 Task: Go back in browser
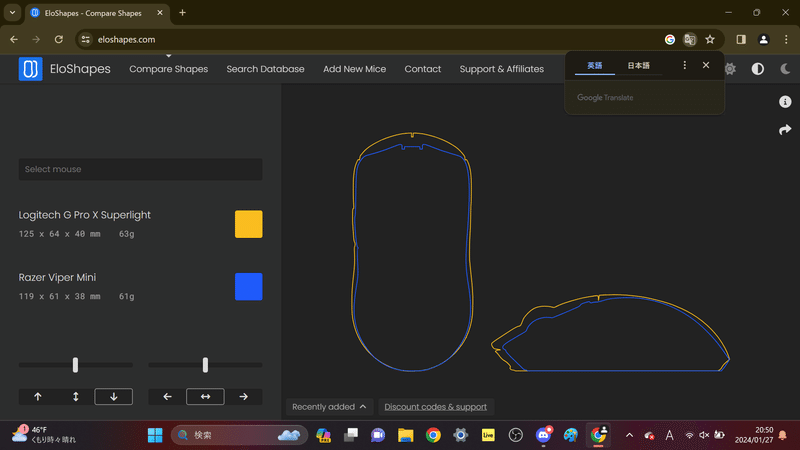click(14, 39)
